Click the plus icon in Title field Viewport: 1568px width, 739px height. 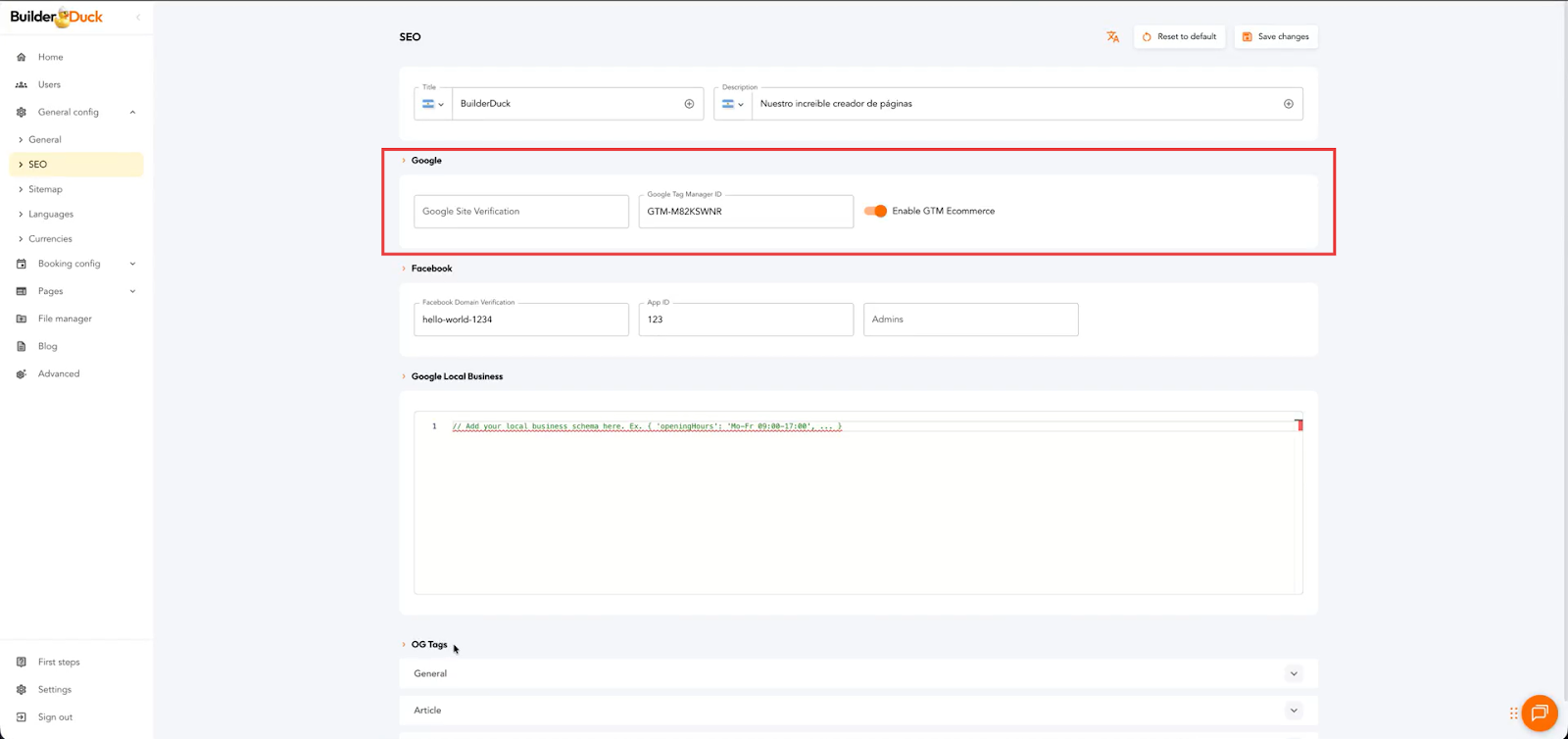[x=689, y=104]
